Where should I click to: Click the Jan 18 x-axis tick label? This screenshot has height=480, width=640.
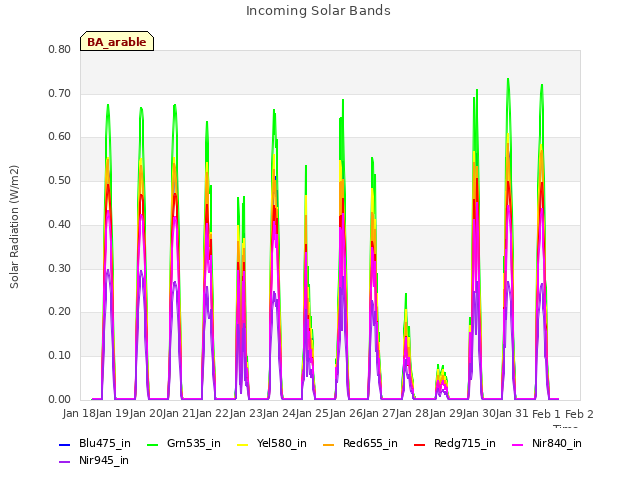[x=79, y=413]
